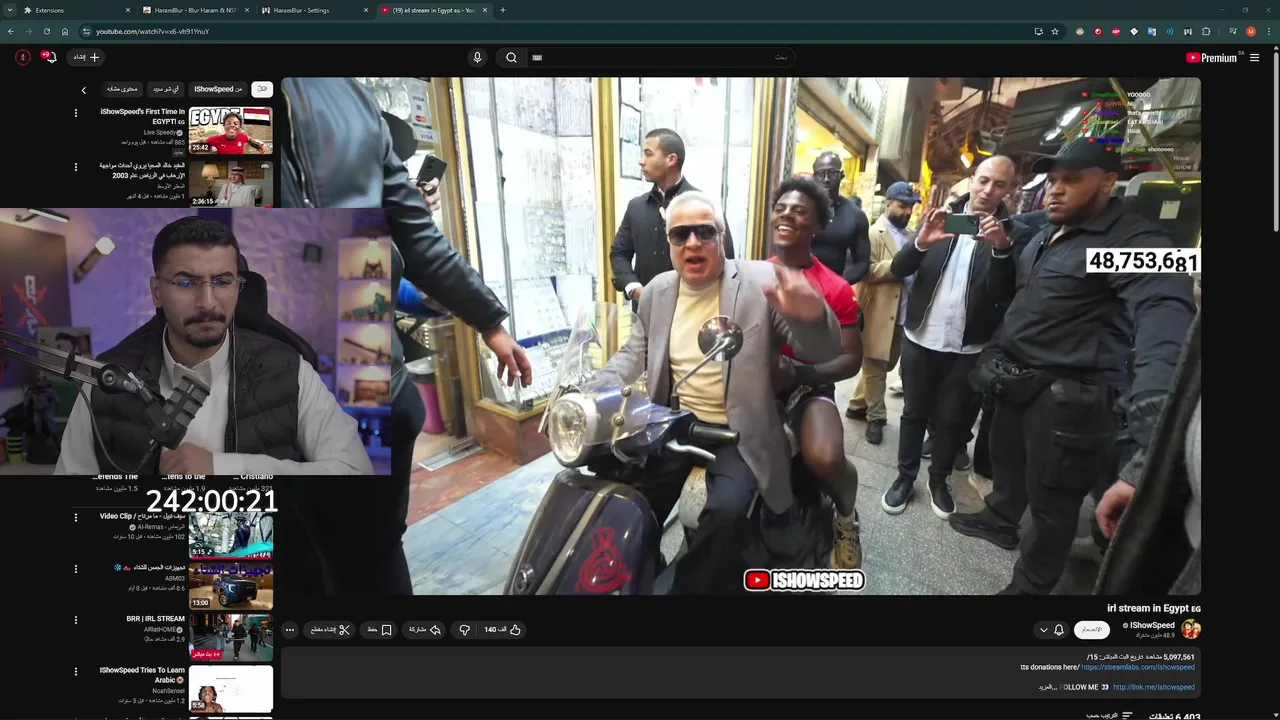Open the YouTube hamburger guide menu
Screen dimensions: 1280x720
[x=1254, y=58]
